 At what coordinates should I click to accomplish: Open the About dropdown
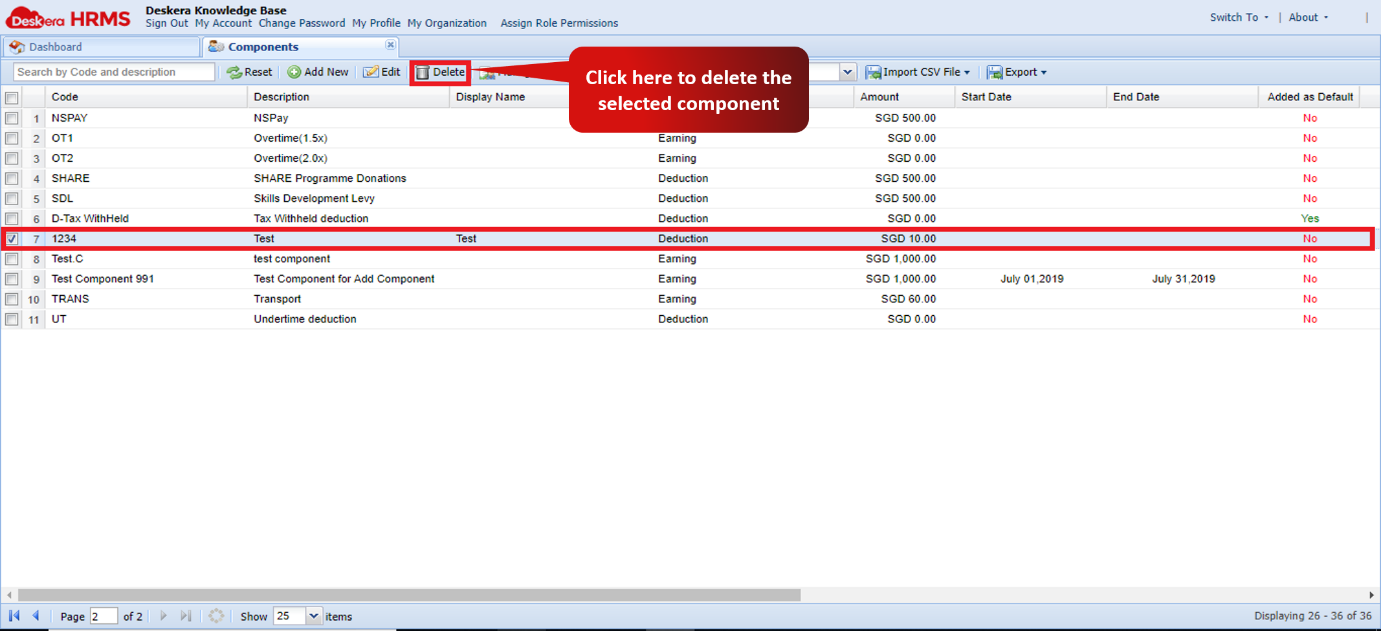coord(1309,17)
